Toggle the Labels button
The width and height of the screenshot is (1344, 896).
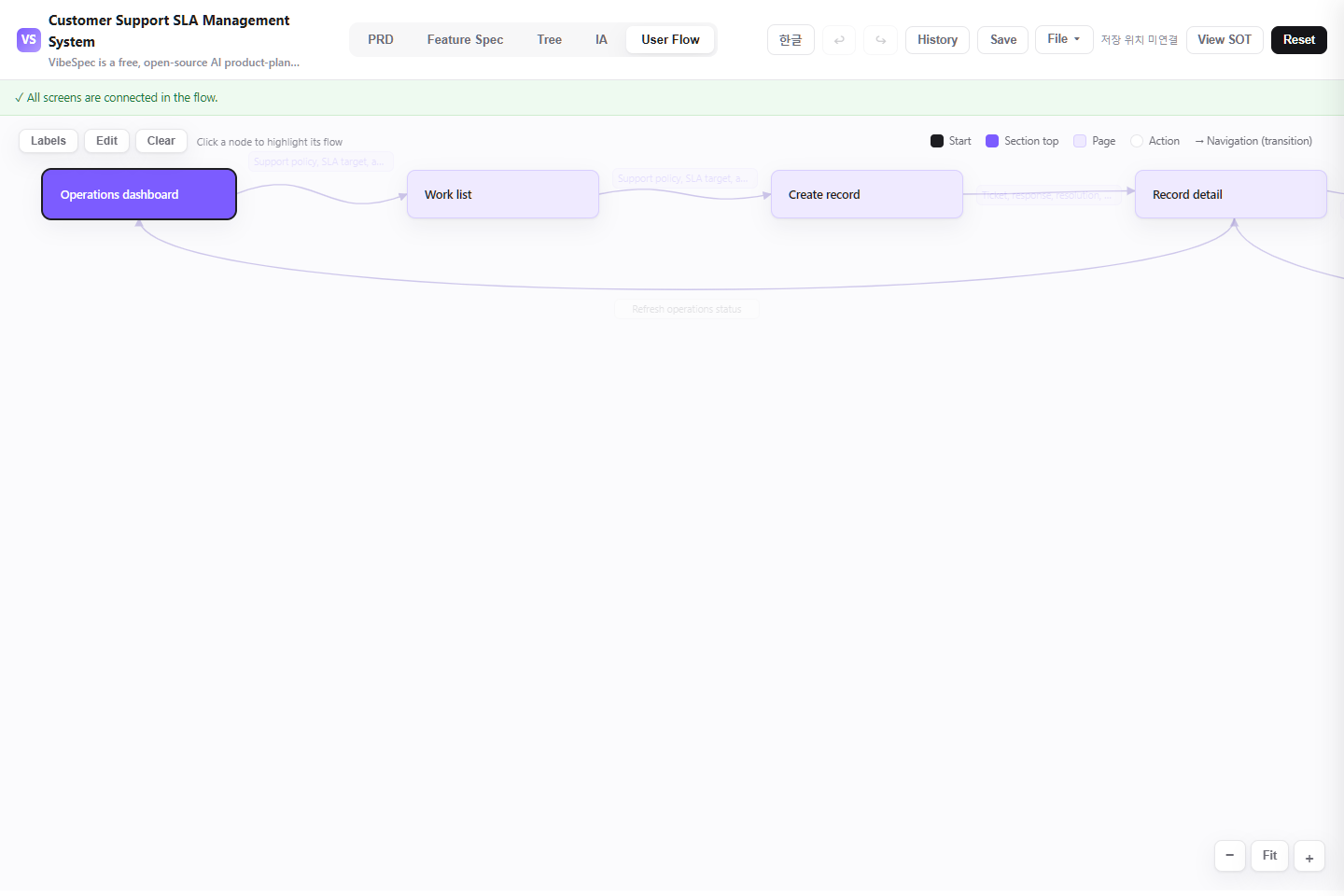click(49, 141)
